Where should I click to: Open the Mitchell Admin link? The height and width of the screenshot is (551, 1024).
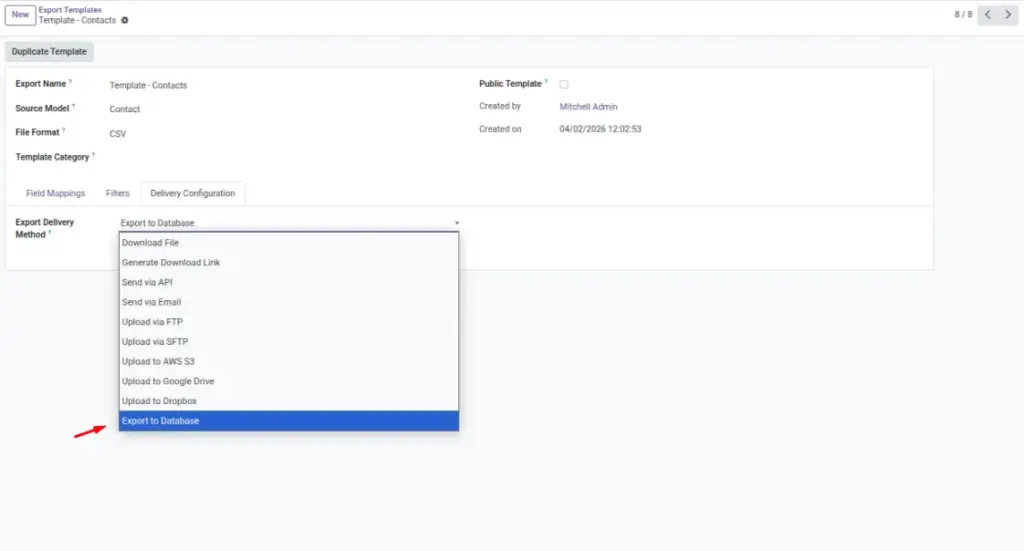[588, 106]
